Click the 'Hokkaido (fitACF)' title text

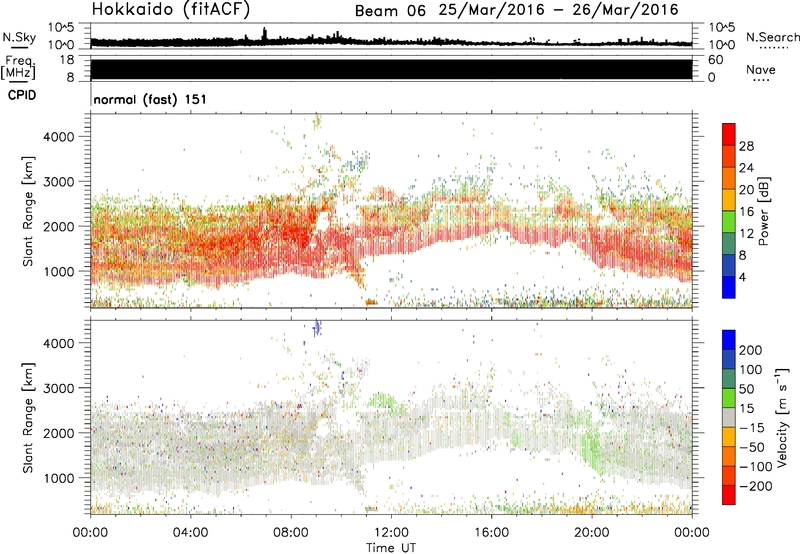pos(171,9)
